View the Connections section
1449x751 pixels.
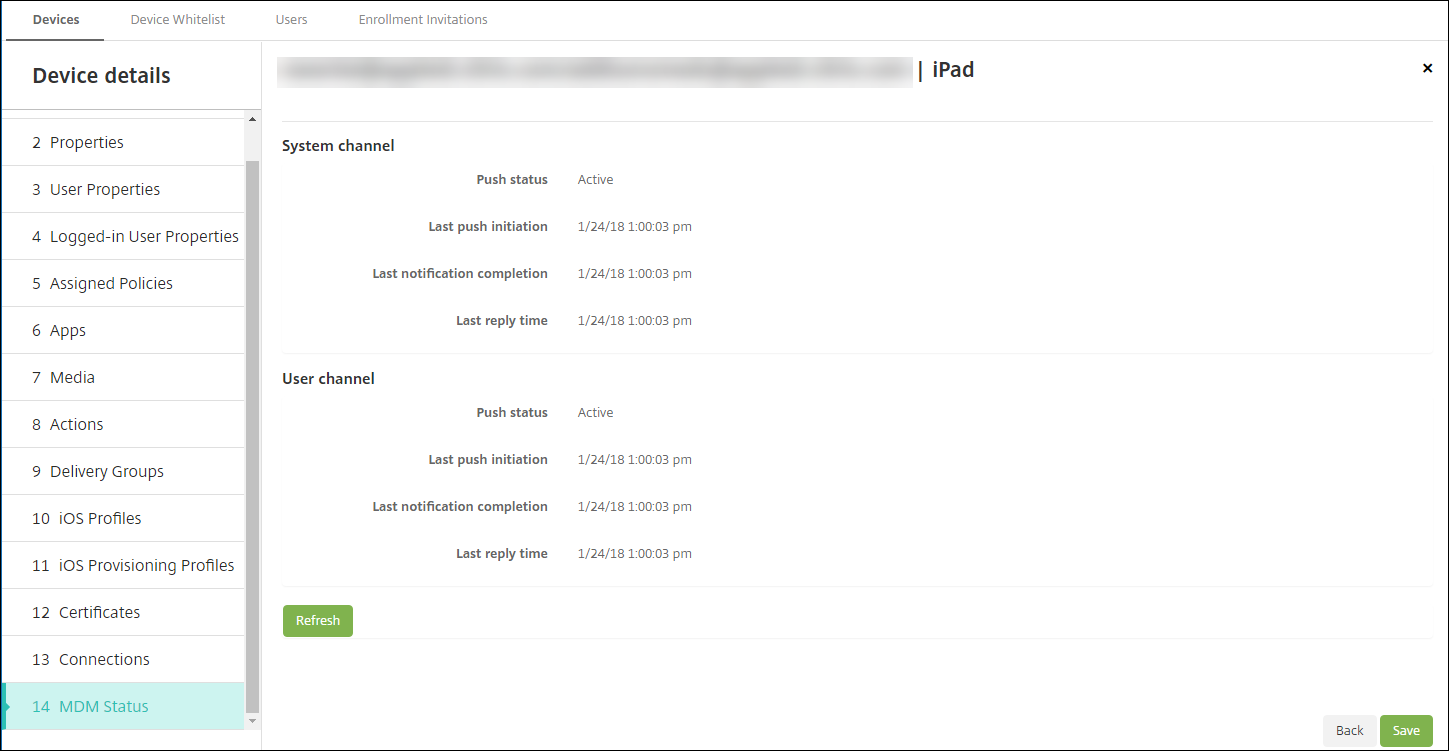tap(123, 659)
